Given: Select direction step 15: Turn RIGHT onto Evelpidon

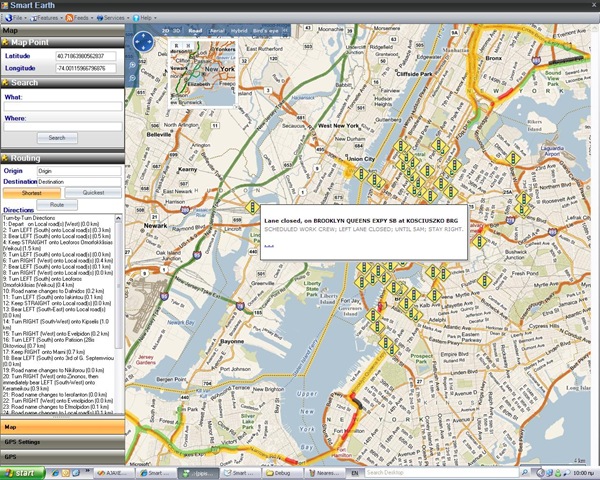Looking at the screenshot, I should click(x=56, y=334).
